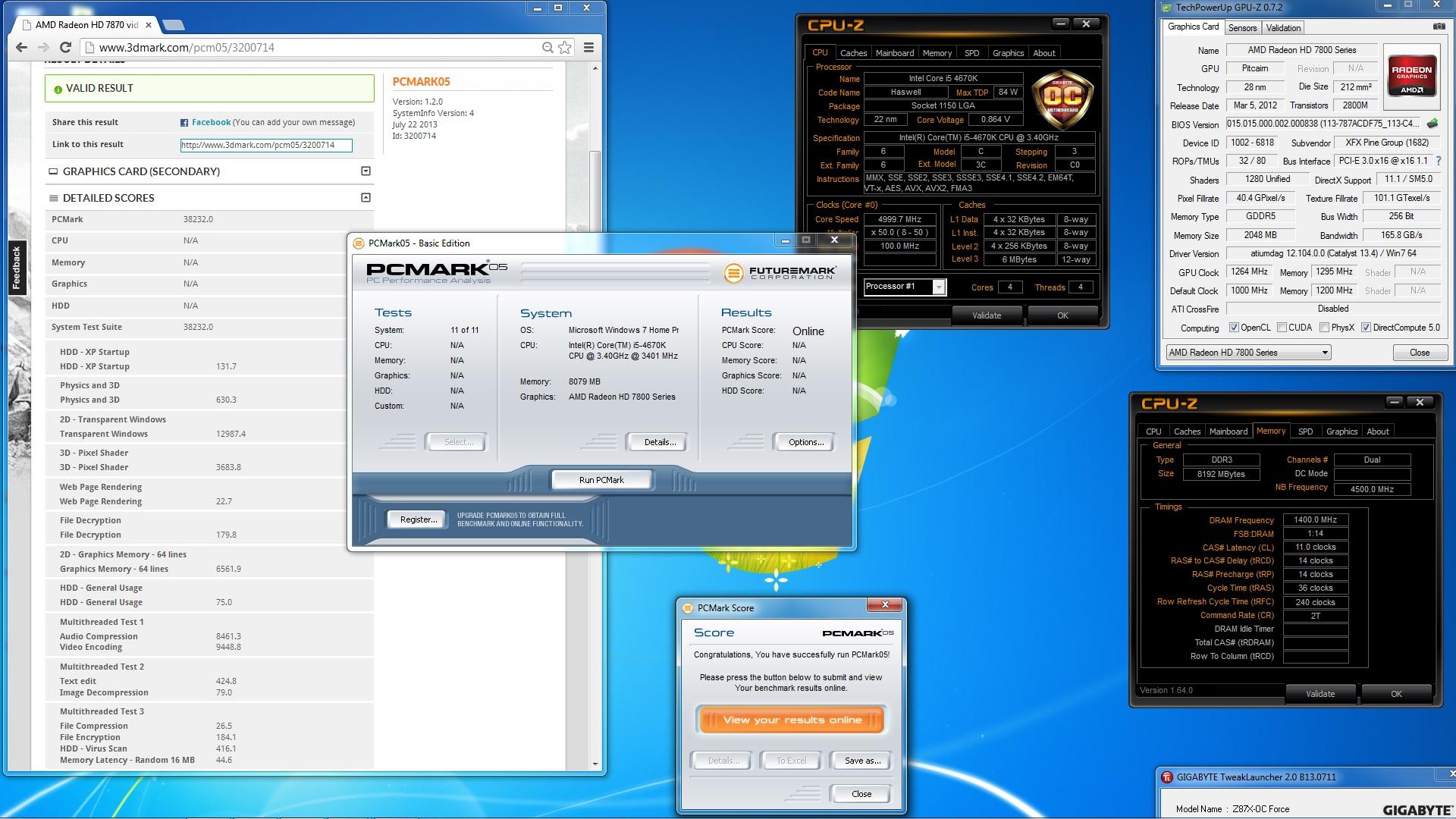This screenshot has height=819, width=1456.
Task: Open CPU tab in memory CPU-Z window
Action: click(1153, 431)
